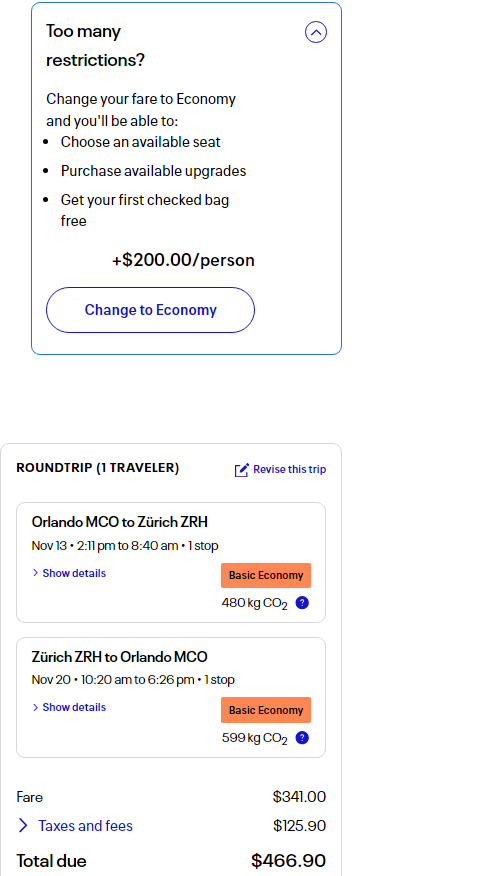Click the 'Too many restrictions?' heading text
Viewport: 500px width, 876px height.
click(x=95, y=45)
